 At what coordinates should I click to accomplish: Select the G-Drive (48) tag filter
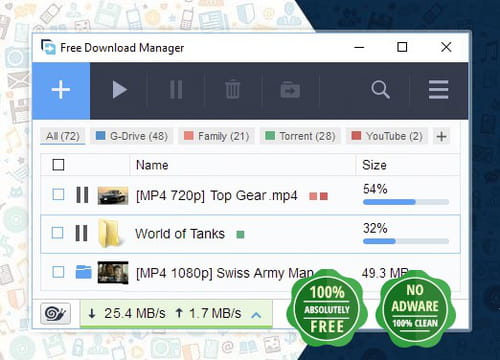pos(132,136)
